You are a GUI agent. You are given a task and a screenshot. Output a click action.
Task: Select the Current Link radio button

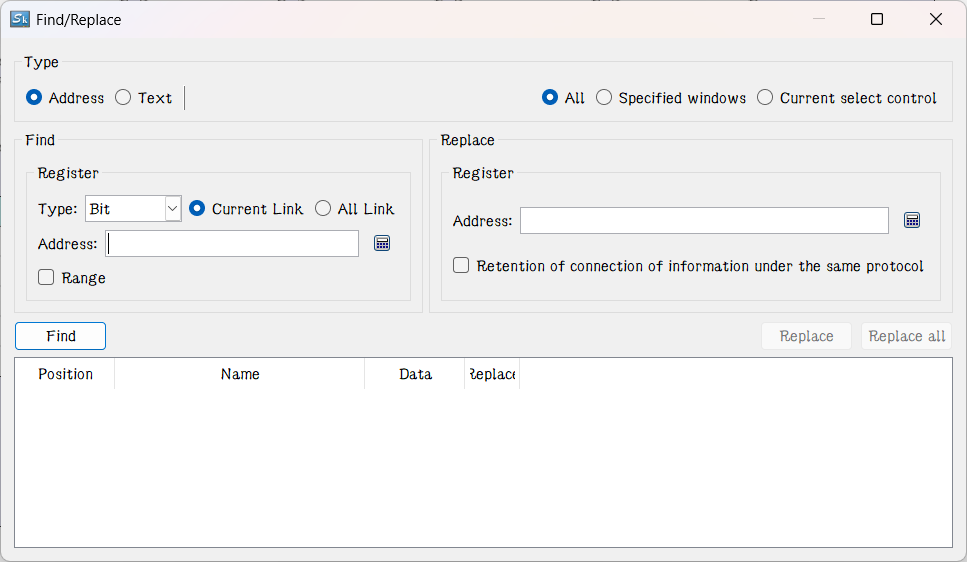197,209
